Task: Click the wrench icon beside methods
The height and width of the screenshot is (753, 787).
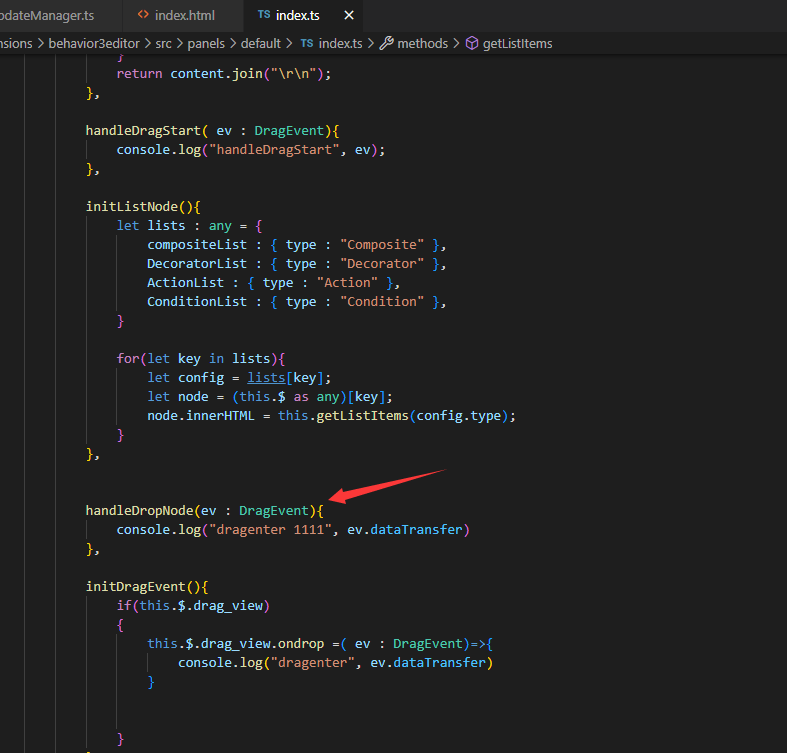Action: tap(386, 44)
